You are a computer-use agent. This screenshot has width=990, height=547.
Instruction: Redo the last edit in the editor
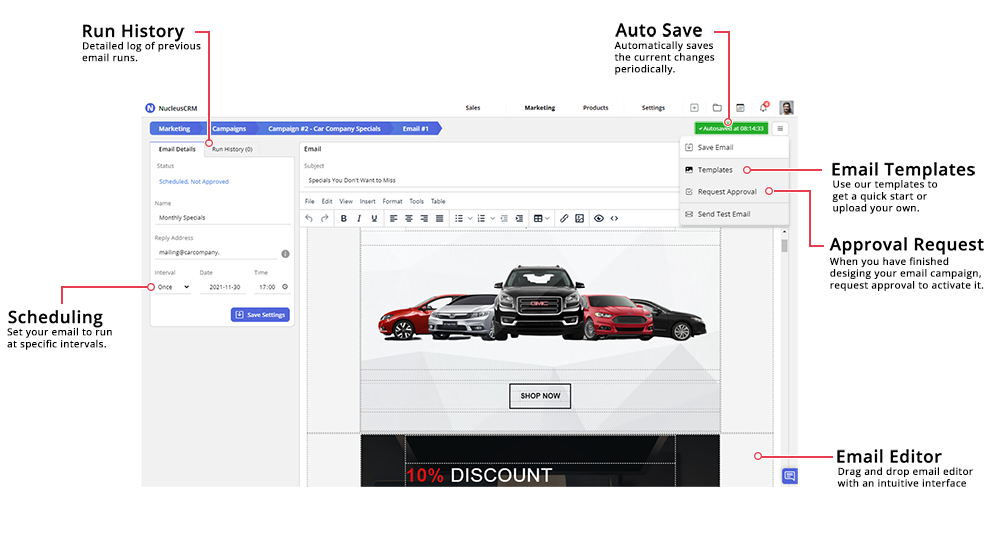325,219
